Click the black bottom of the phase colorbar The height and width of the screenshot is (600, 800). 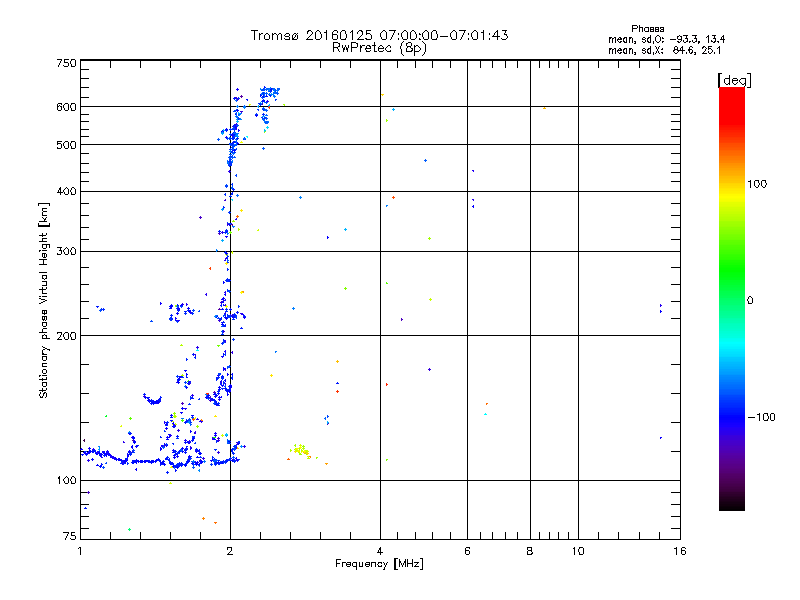pyautogui.click(x=732, y=503)
